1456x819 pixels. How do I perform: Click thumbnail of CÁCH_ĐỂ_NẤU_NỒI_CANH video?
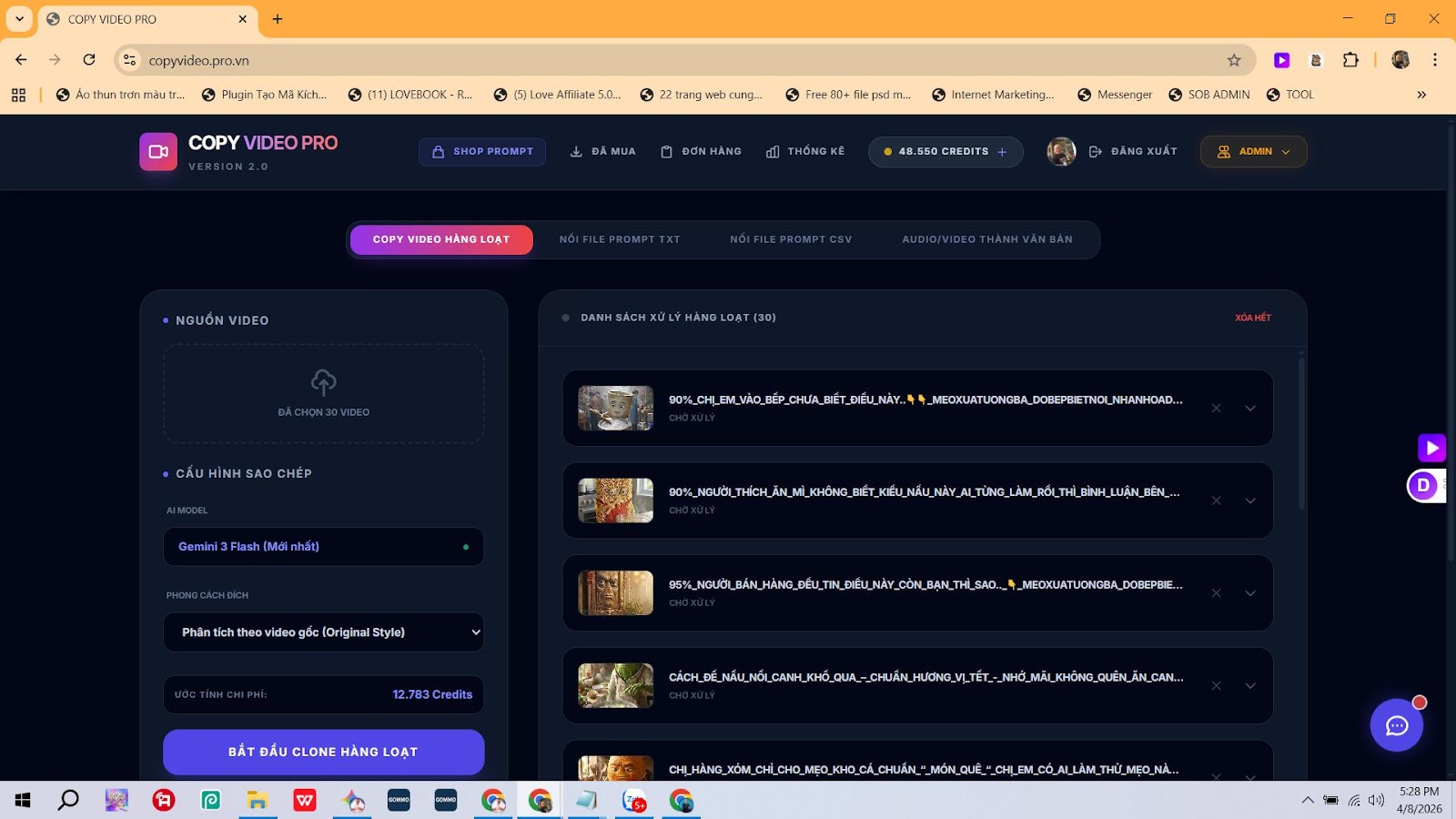pyautogui.click(x=616, y=685)
